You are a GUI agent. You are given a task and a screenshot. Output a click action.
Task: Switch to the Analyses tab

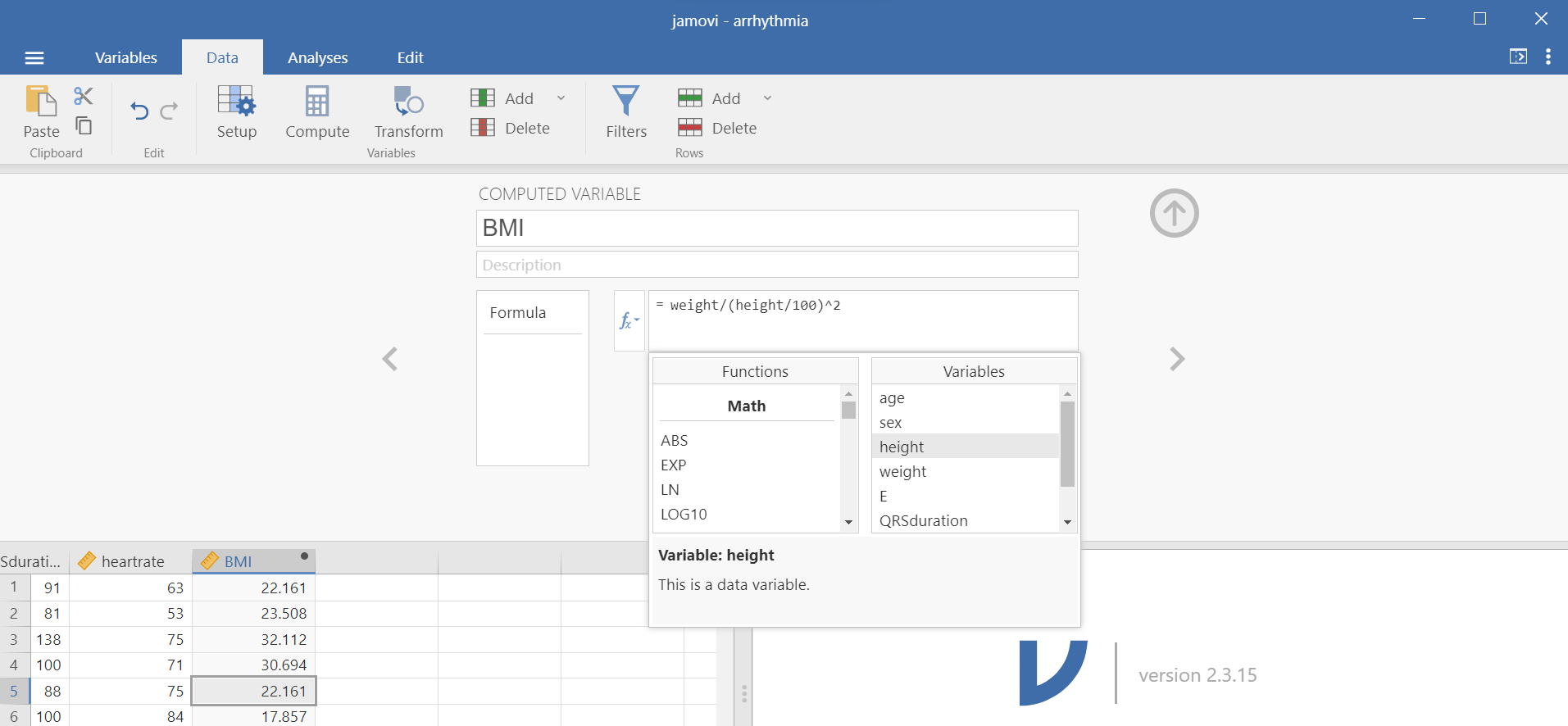click(x=317, y=57)
